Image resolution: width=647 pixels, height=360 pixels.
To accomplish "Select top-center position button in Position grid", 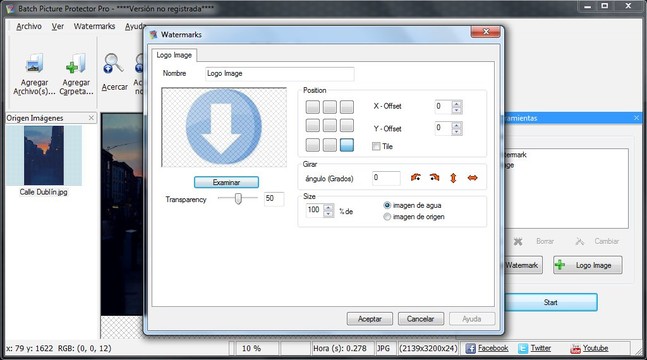I will tap(330, 107).
